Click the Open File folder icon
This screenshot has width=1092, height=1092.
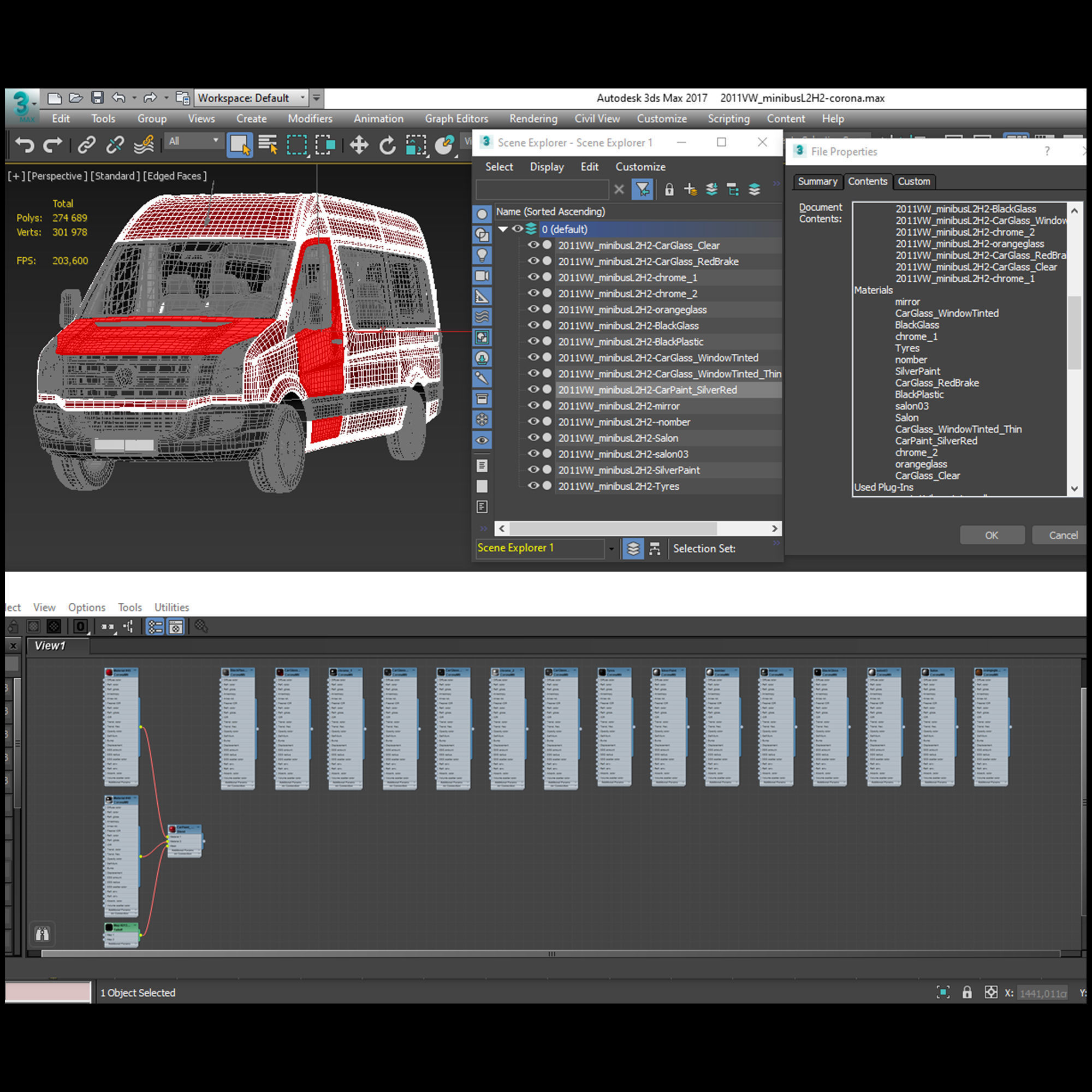(x=76, y=98)
